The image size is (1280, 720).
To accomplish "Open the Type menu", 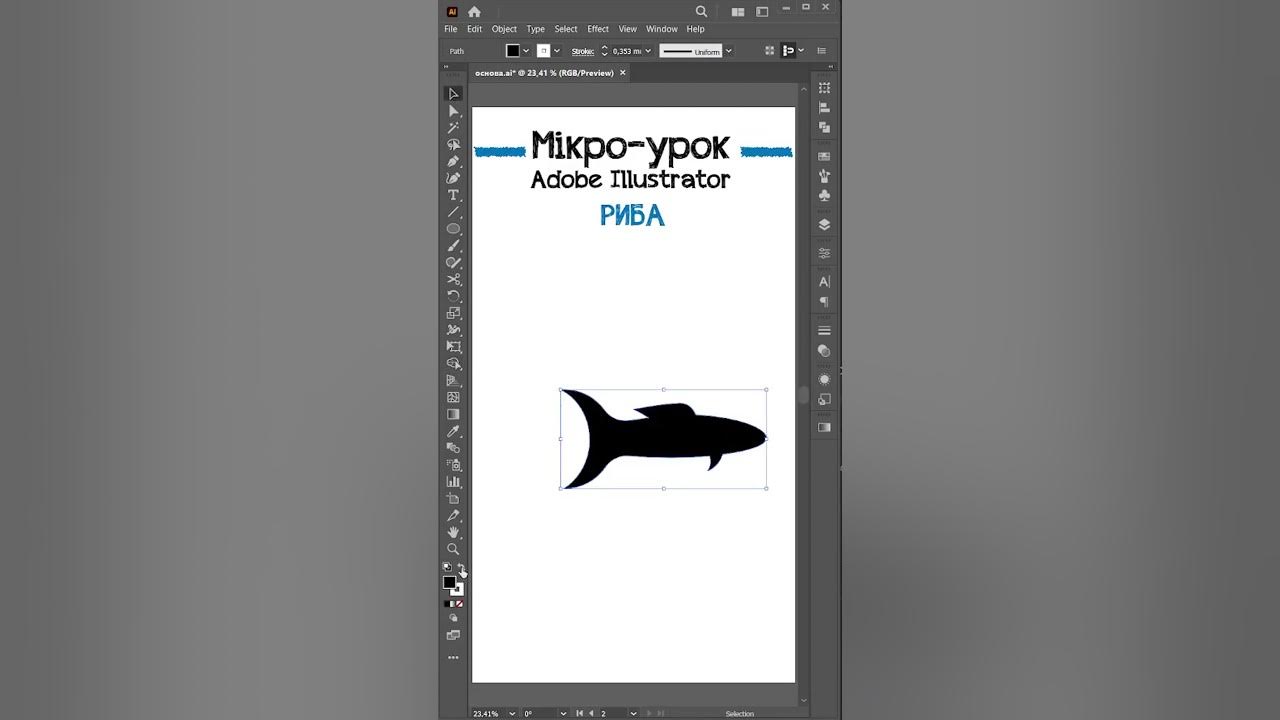I will point(536,29).
